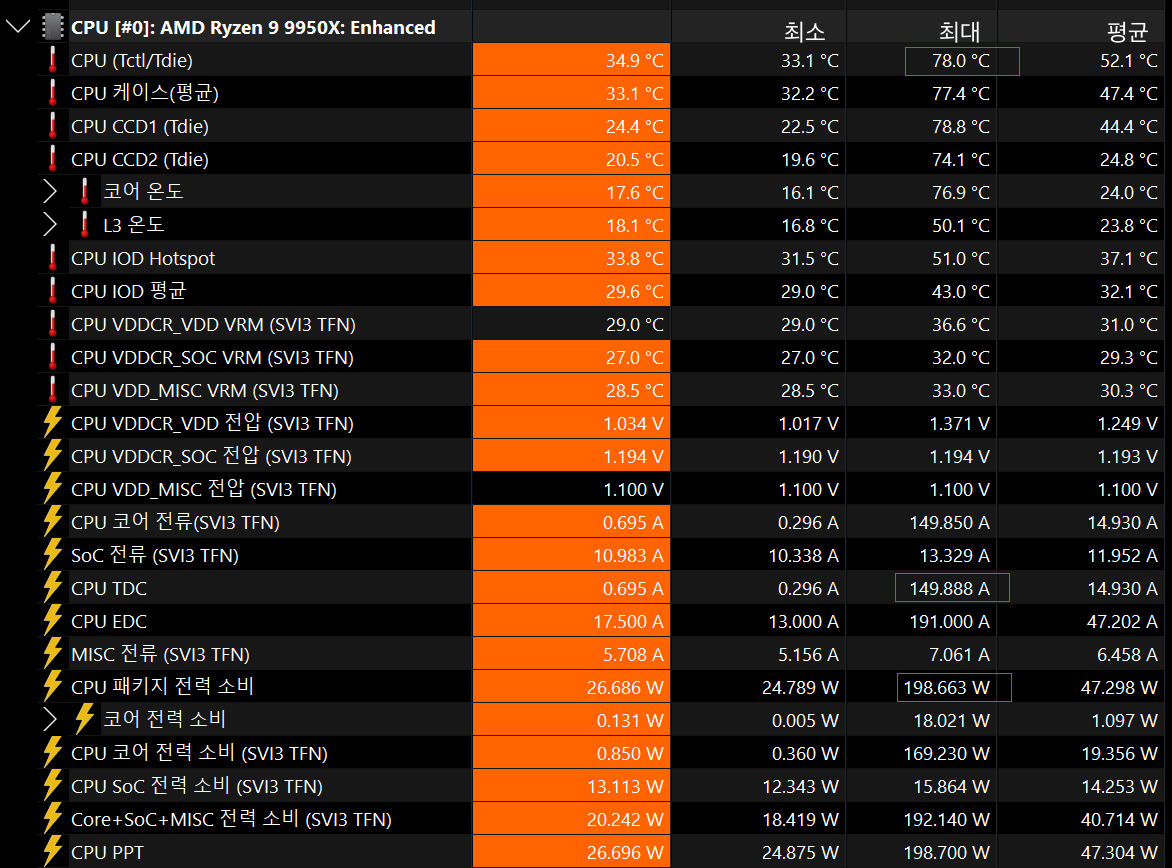1172x868 pixels.
Task: Click the 17.500 A current value
Action: [629, 621]
